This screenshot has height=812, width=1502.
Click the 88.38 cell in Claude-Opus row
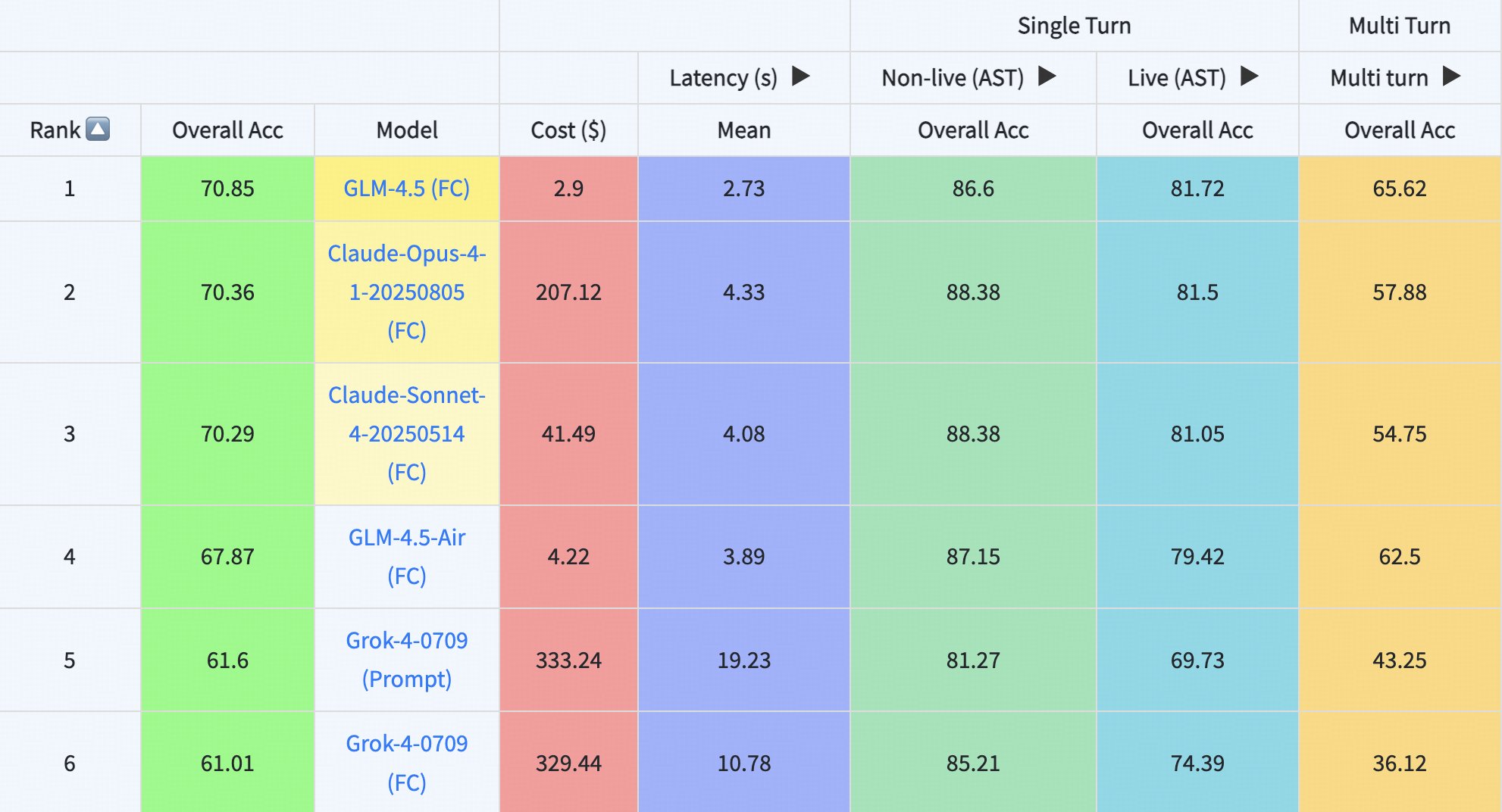tap(973, 292)
